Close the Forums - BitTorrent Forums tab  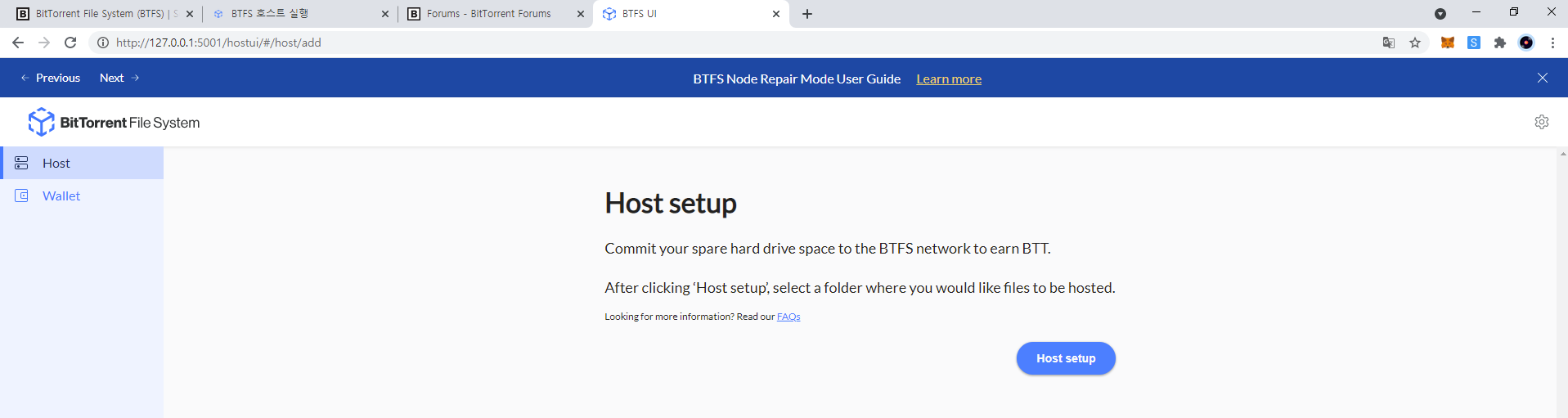tap(581, 14)
